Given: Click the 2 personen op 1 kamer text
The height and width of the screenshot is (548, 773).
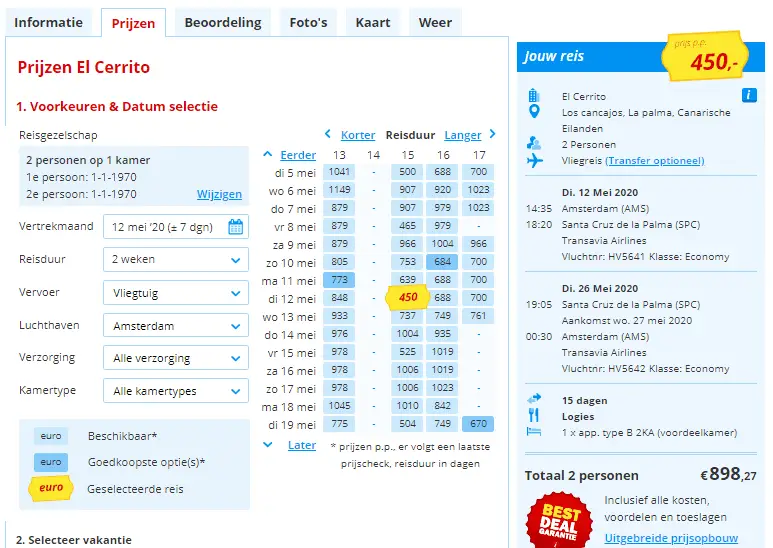Looking at the screenshot, I should (88, 160).
